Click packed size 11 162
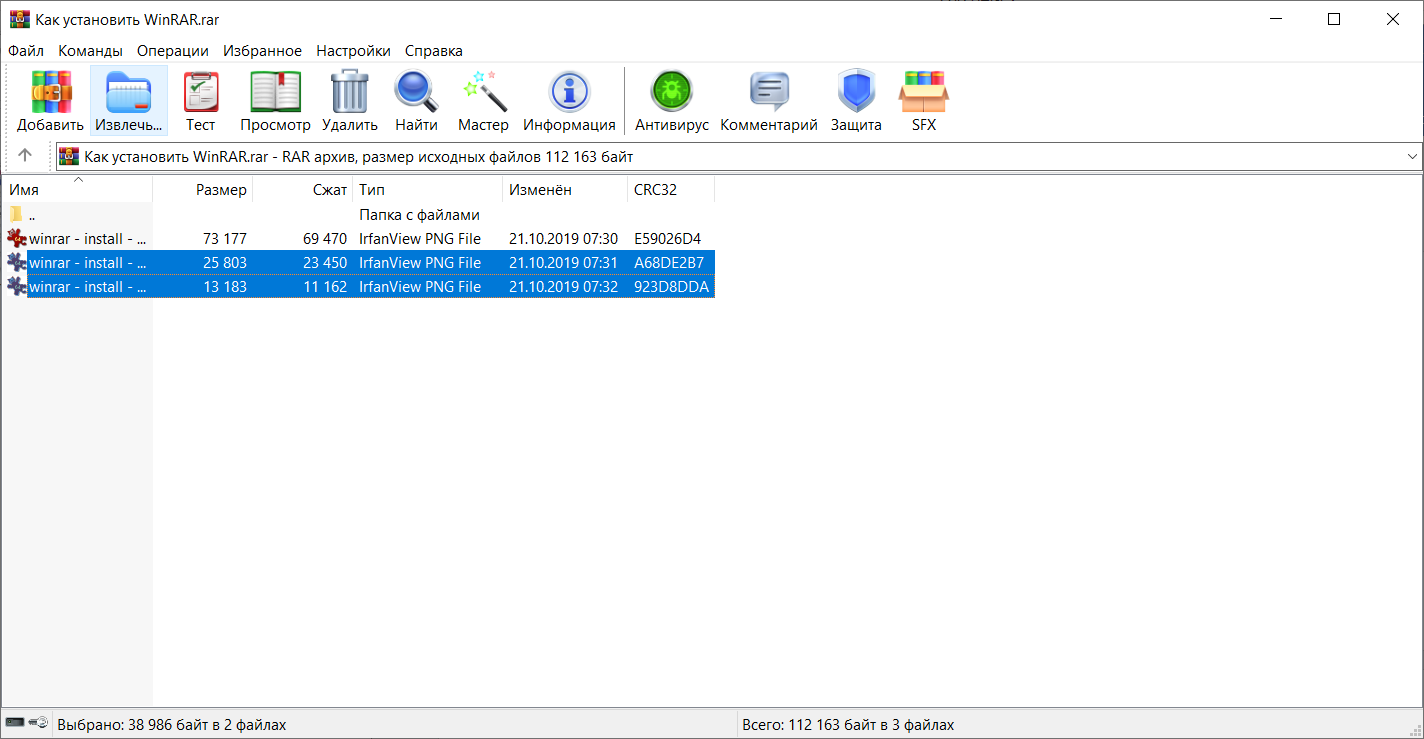1424x739 pixels. [325, 287]
